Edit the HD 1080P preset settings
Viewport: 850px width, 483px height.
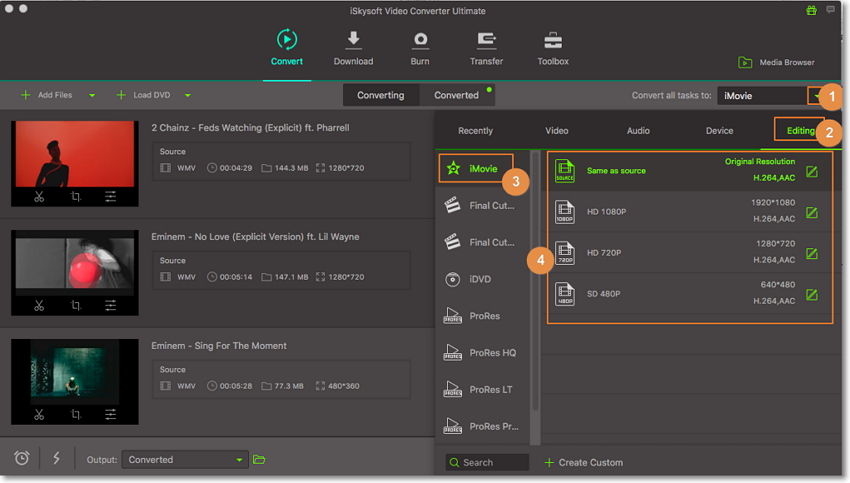(812, 212)
